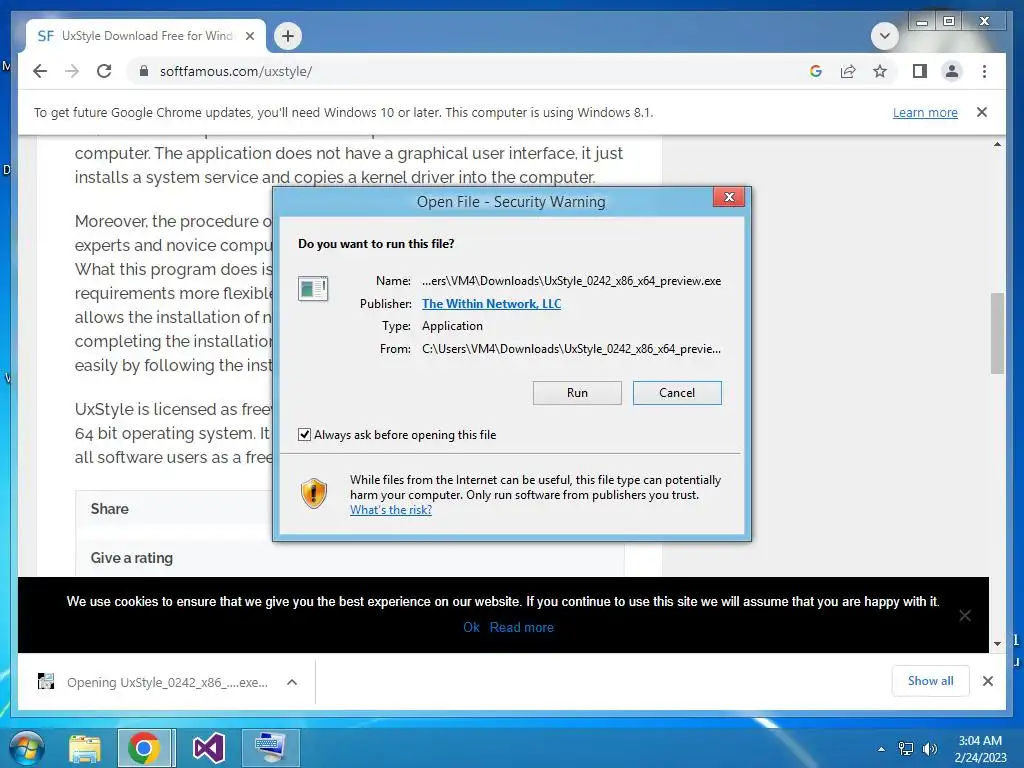This screenshot has width=1024, height=768.
Task: Open network status tray icon
Action: pos(906,749)
